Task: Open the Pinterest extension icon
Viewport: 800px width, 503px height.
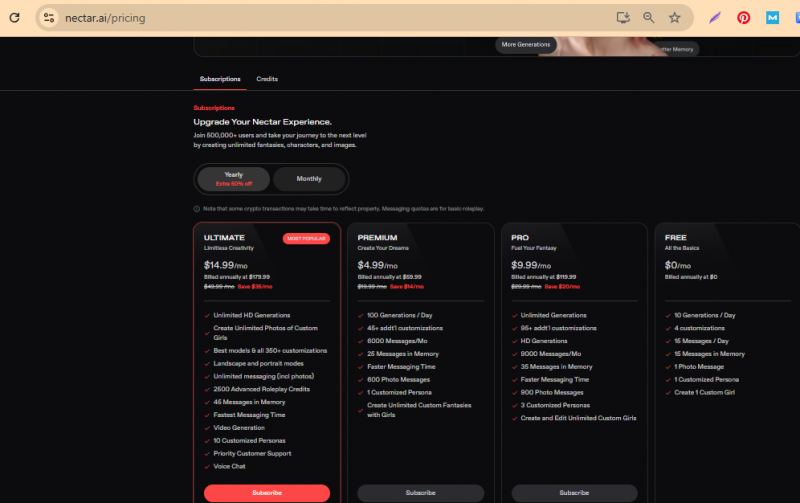Action: pos(743,18)
